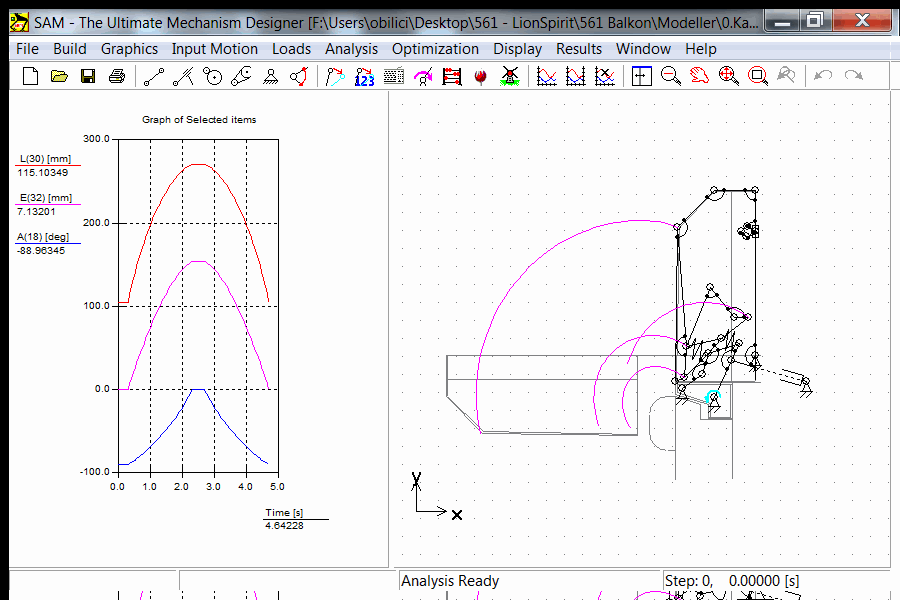900x600 pixels.
Task: Open the Results menu
Action: point(579,48)
